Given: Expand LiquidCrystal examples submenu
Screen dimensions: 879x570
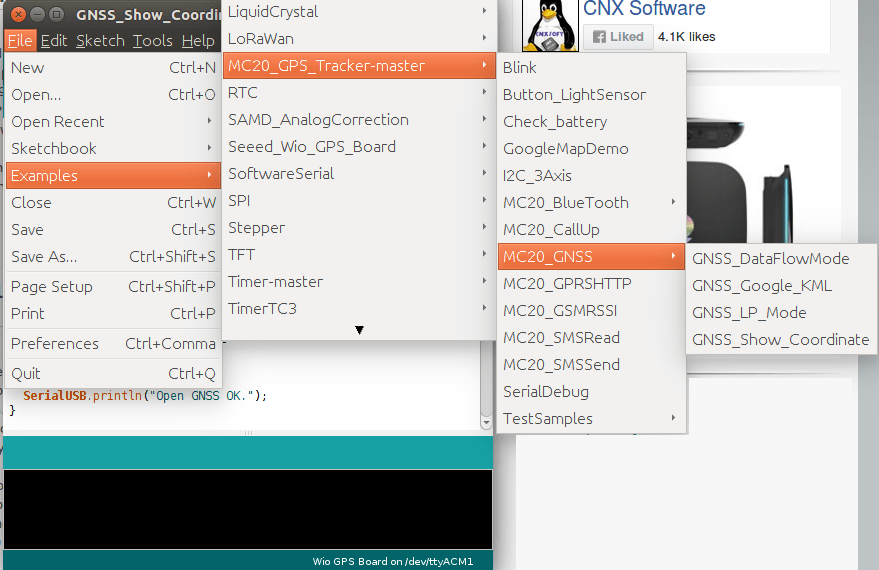Looking at the screenshot, I should pos(359,12).
